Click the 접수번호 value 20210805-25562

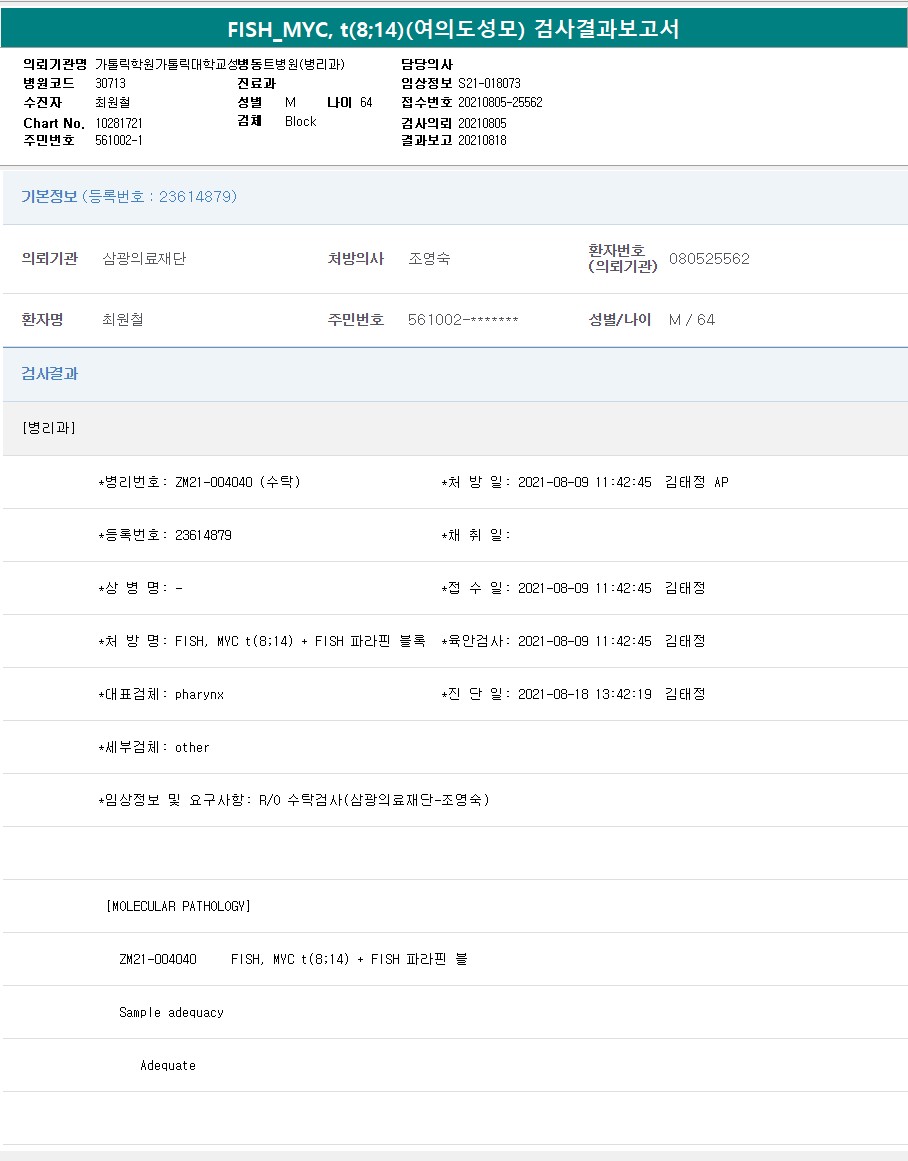tap(500, 103)
